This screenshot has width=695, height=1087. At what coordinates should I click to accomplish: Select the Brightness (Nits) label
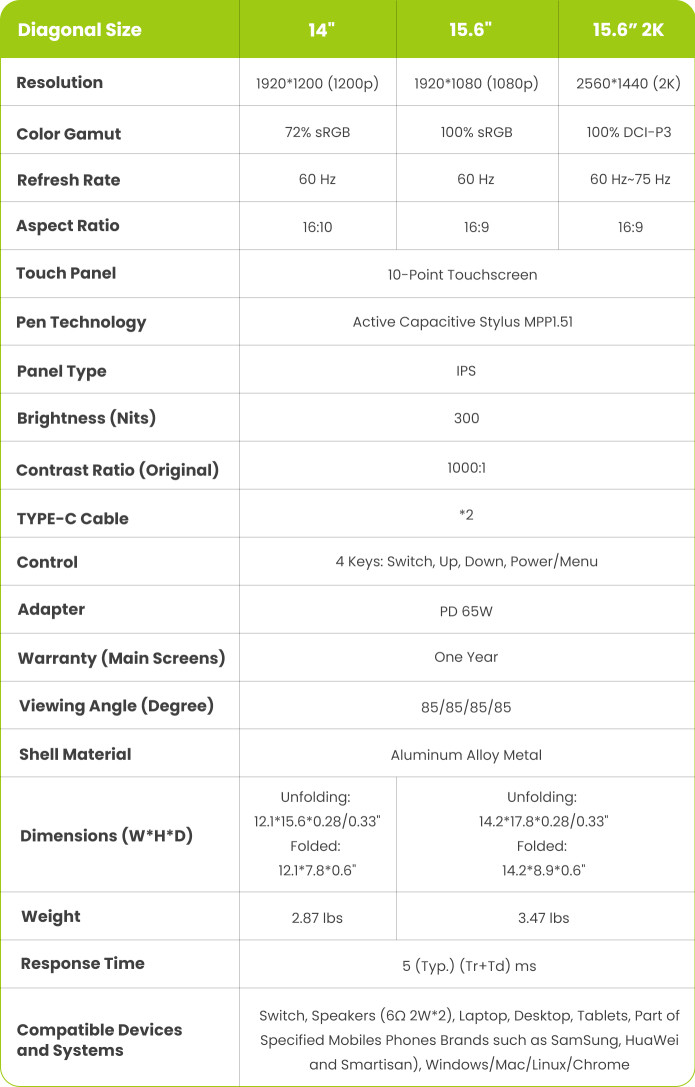(87, 418)
